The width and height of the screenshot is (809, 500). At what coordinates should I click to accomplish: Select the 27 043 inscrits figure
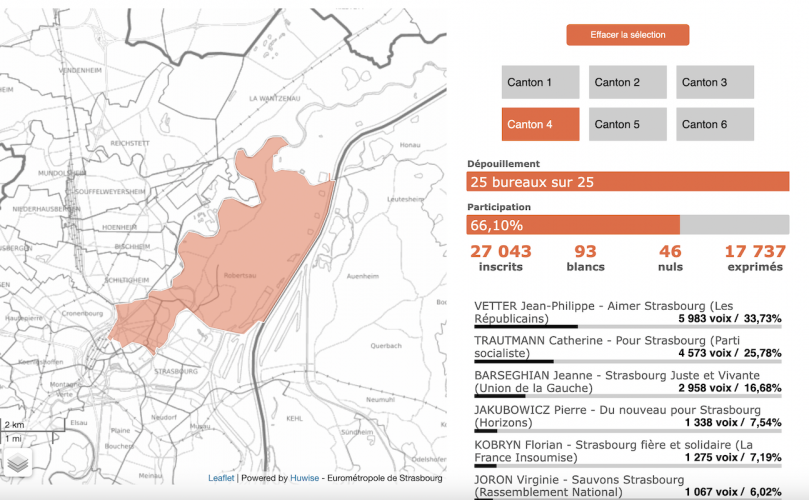[x=500, y=257]
